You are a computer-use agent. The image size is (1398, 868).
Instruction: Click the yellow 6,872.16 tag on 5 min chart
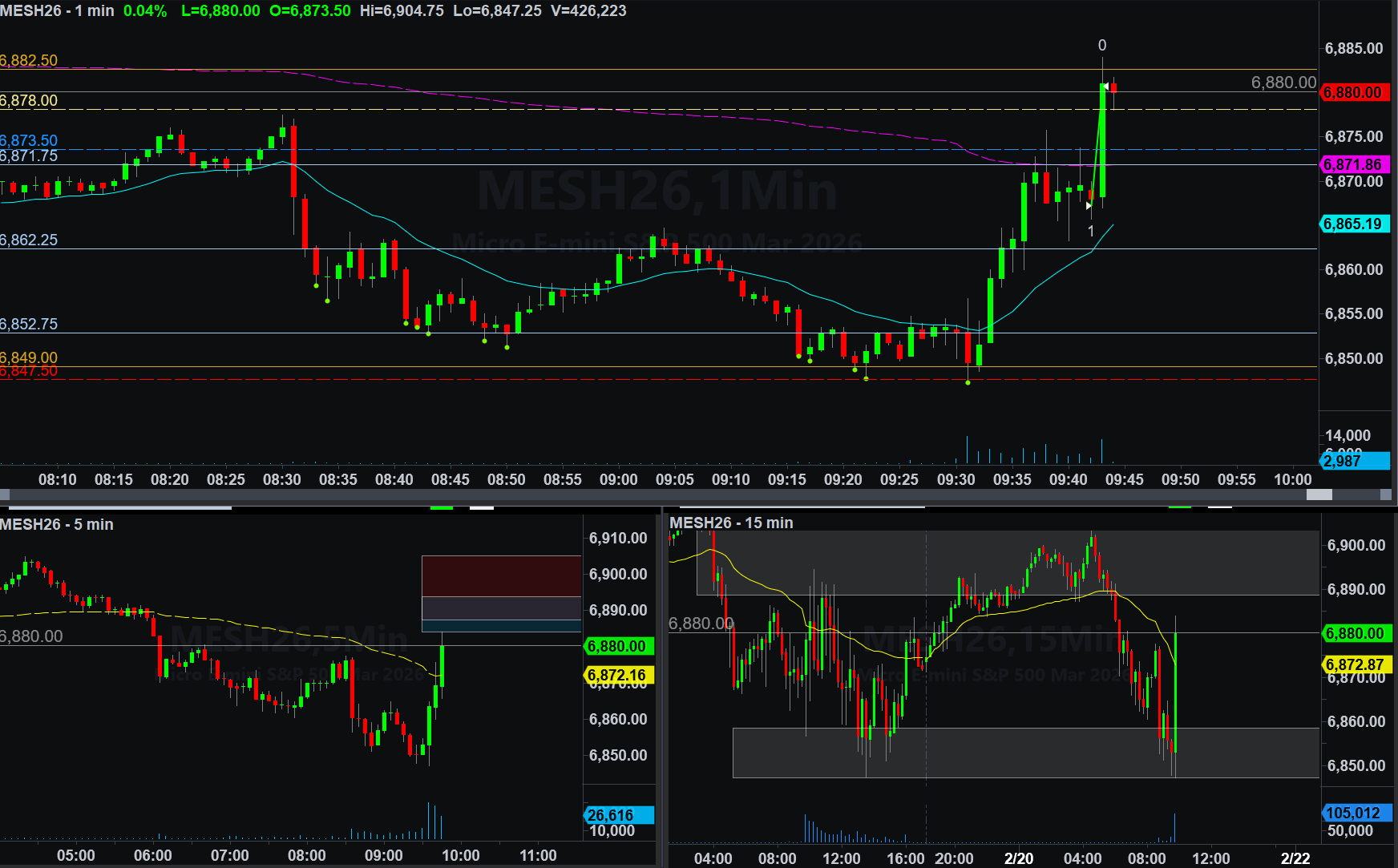point(619,675)
